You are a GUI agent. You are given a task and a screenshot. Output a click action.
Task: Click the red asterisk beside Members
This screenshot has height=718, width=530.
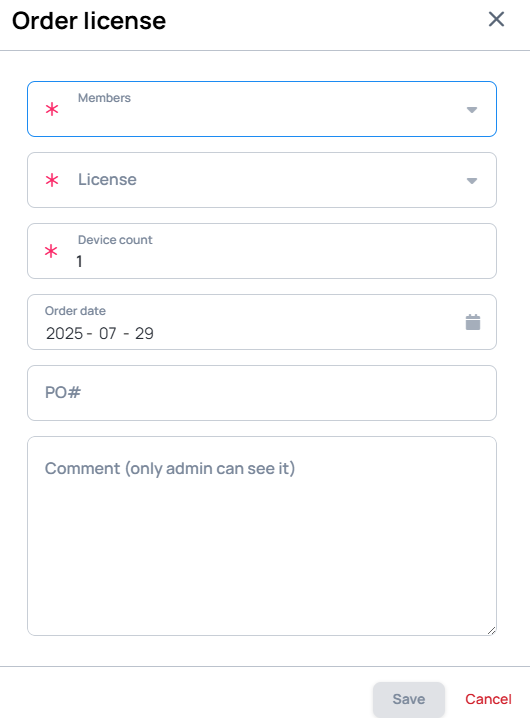(52, 109)
